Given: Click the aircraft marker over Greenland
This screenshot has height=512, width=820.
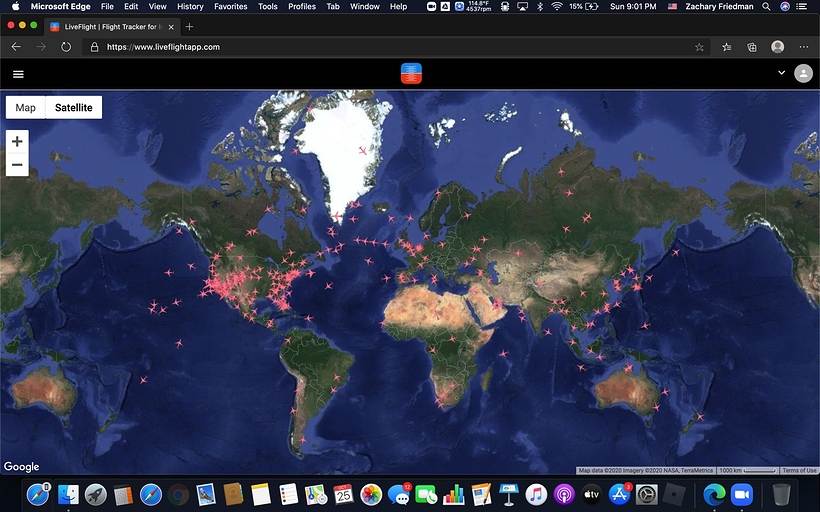Looking at the screenshot, I should coord(362,150).
